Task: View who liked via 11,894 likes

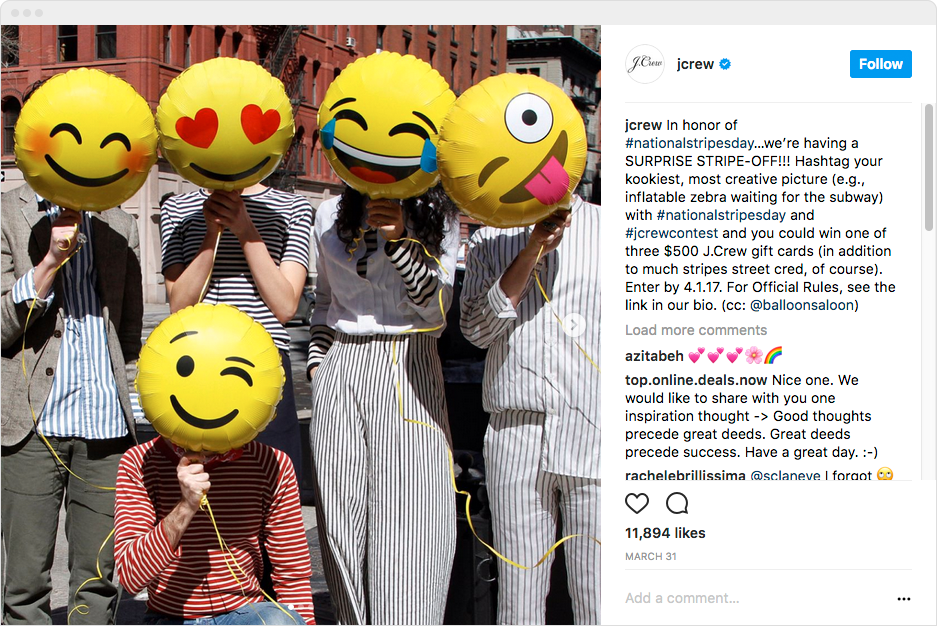Action: 665,533
